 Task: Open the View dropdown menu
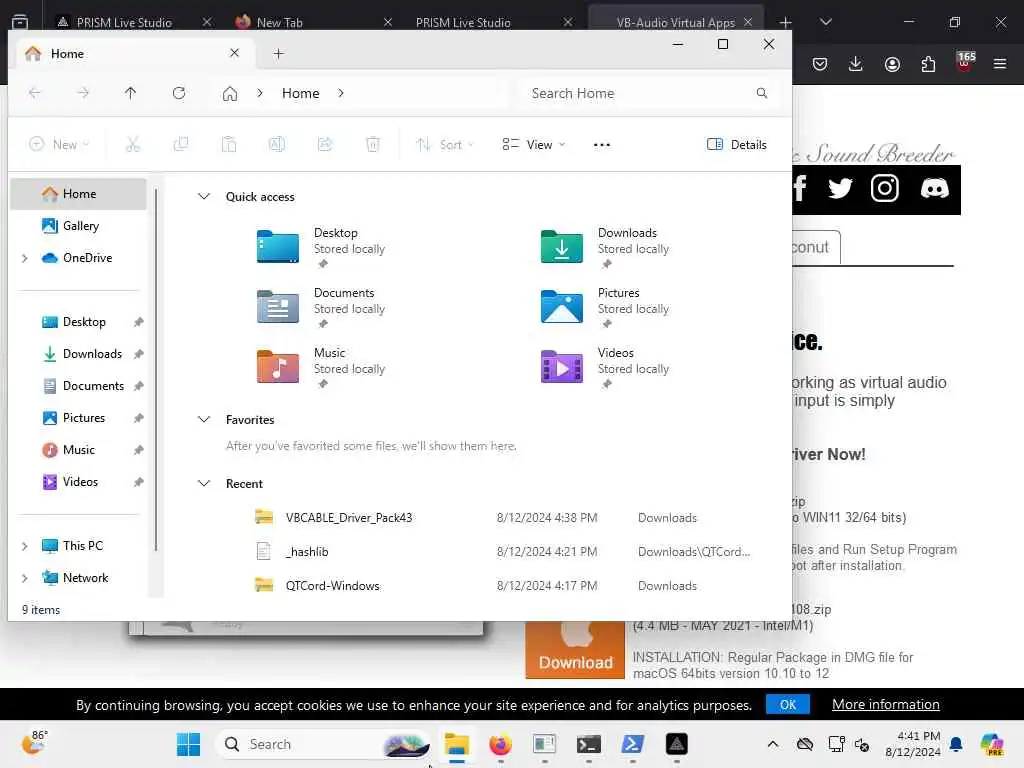click(x=534, y=144)
